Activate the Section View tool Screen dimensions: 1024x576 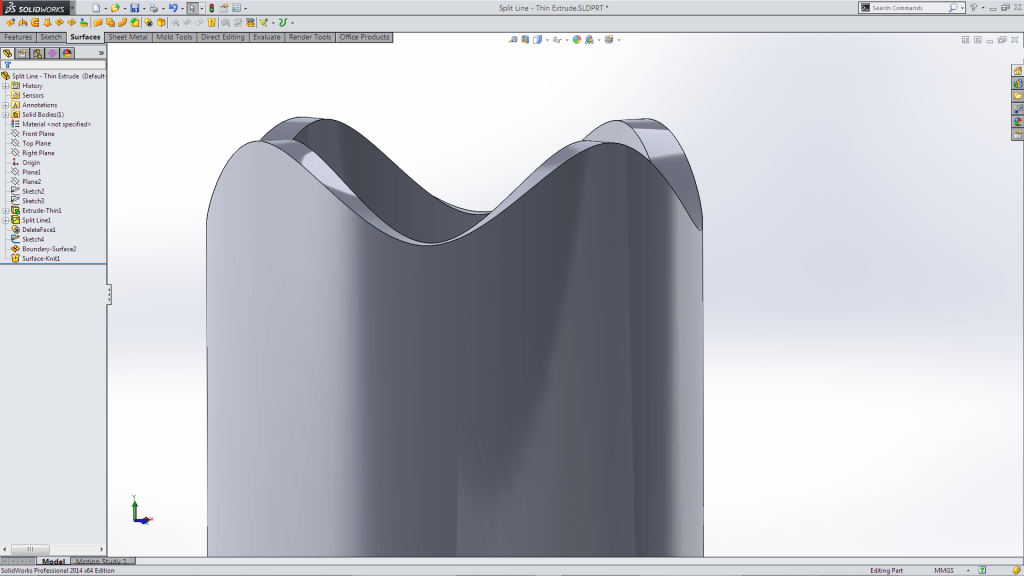pyautogui.click(x=524, y=40)
